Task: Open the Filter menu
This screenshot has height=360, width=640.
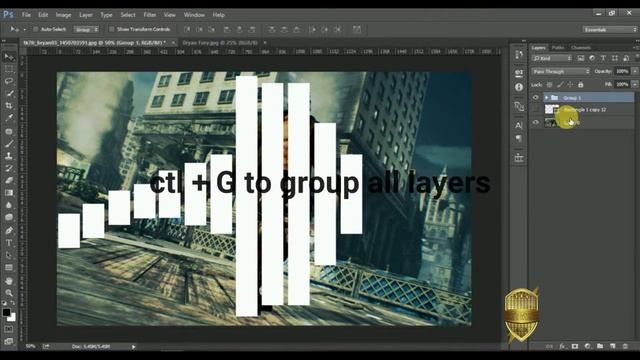Action: tap(150, 15)
